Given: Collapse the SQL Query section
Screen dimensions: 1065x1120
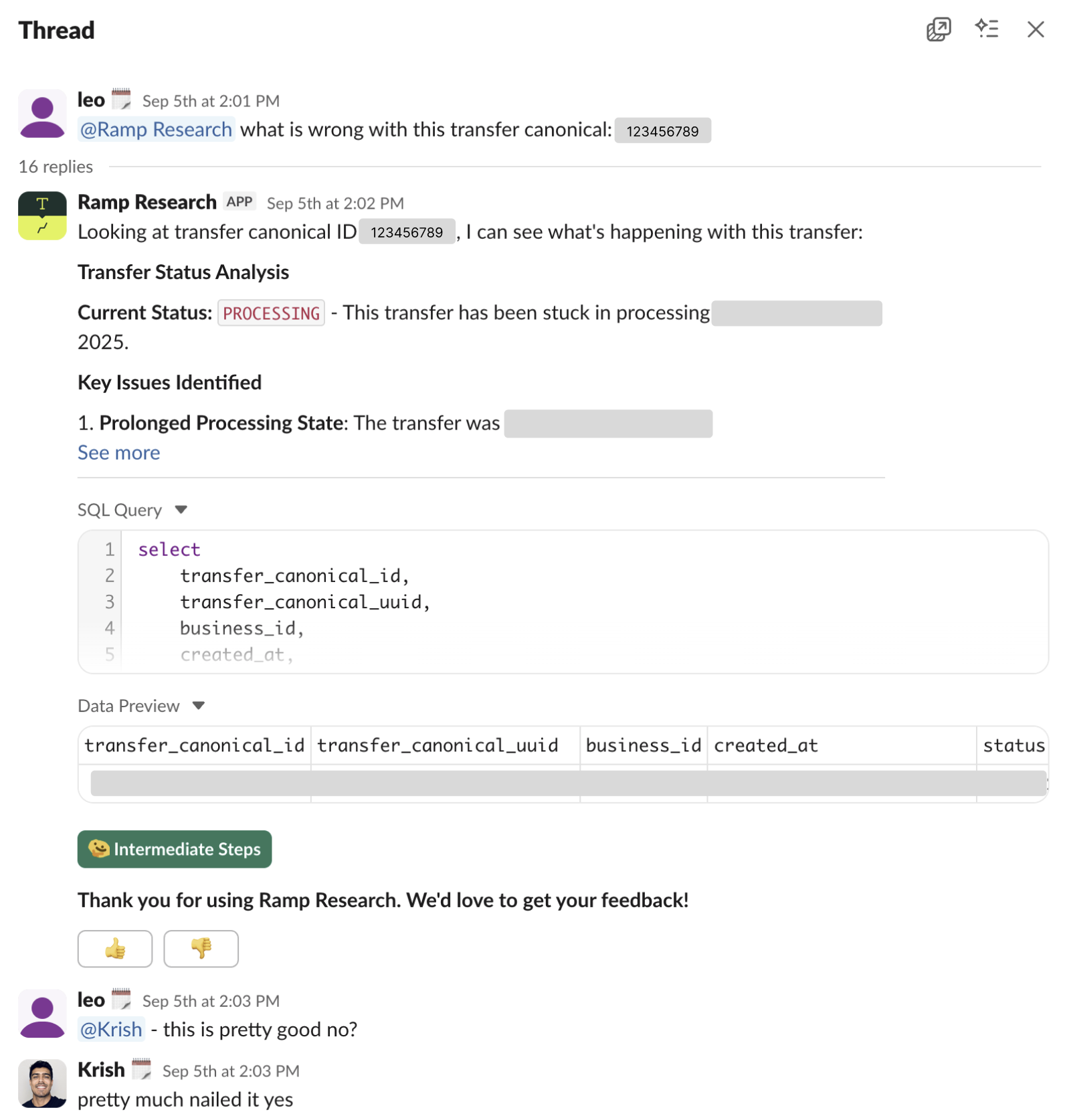Looking at the screenshot, I should click(x=181, y=509).
